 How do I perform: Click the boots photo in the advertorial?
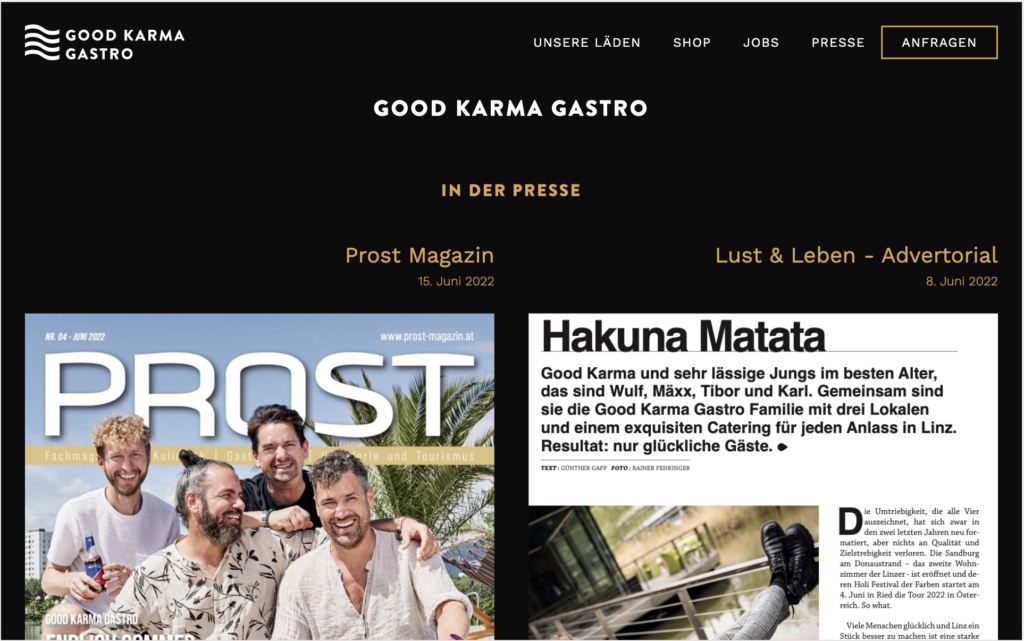(x=673, y=572)
